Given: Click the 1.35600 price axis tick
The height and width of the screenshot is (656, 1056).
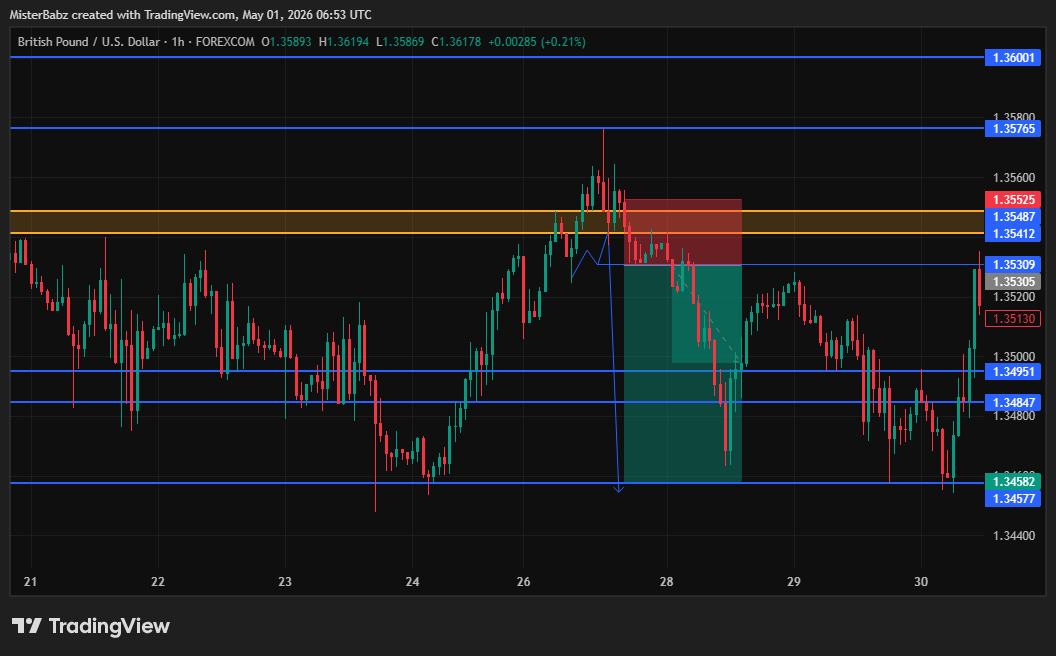Looking at the screenshot, I should [x=1014, y=178].
